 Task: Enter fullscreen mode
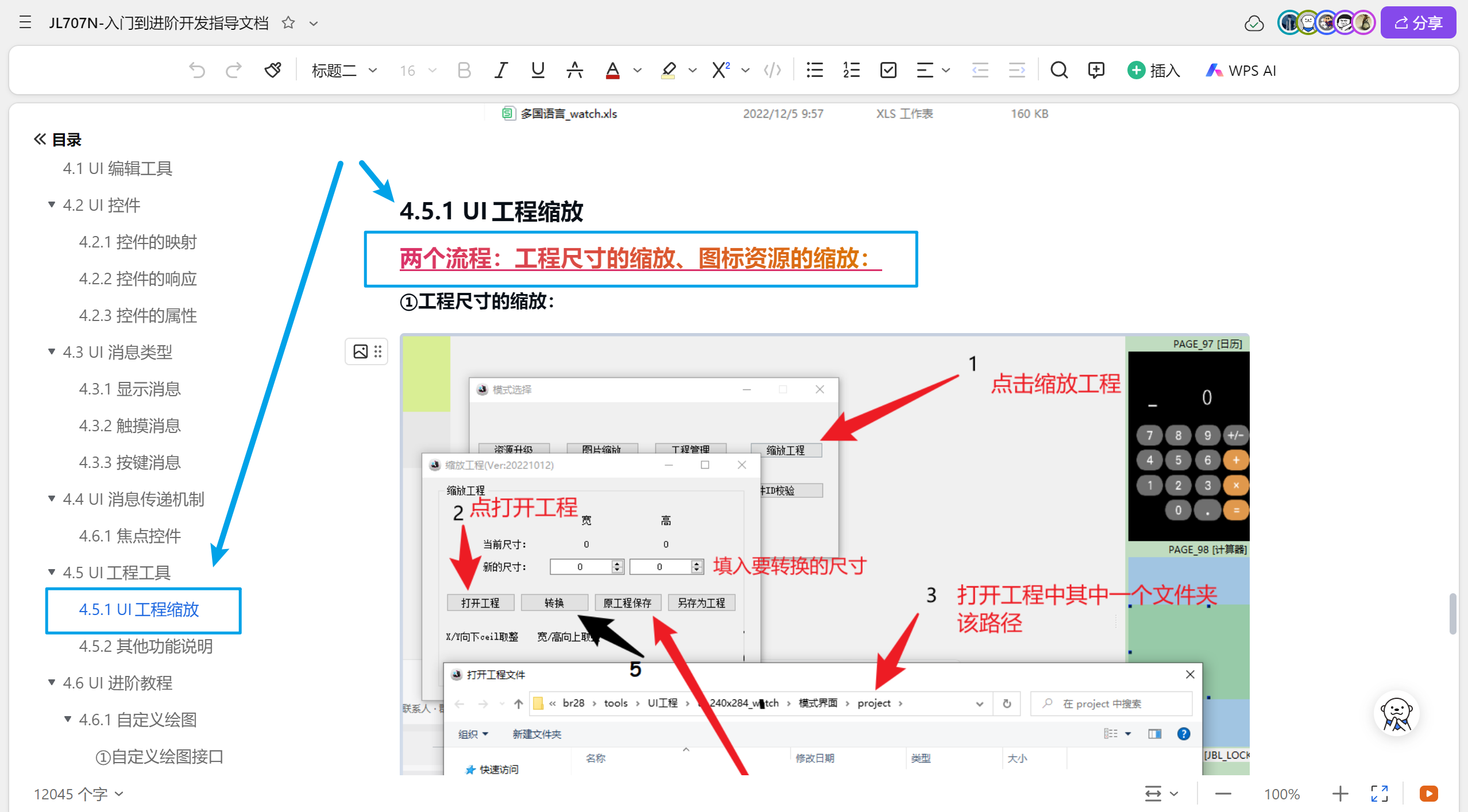coord(1380,794)
